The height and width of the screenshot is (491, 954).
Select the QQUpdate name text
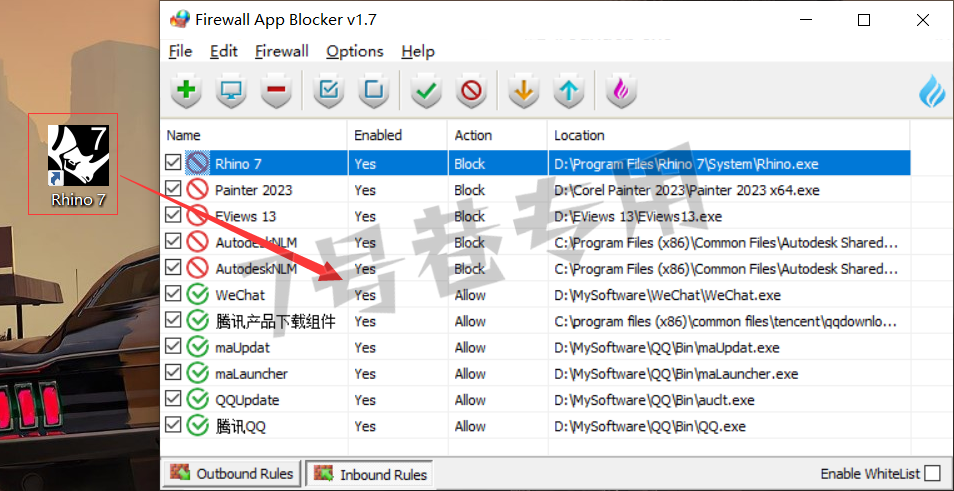pos(247,400)
